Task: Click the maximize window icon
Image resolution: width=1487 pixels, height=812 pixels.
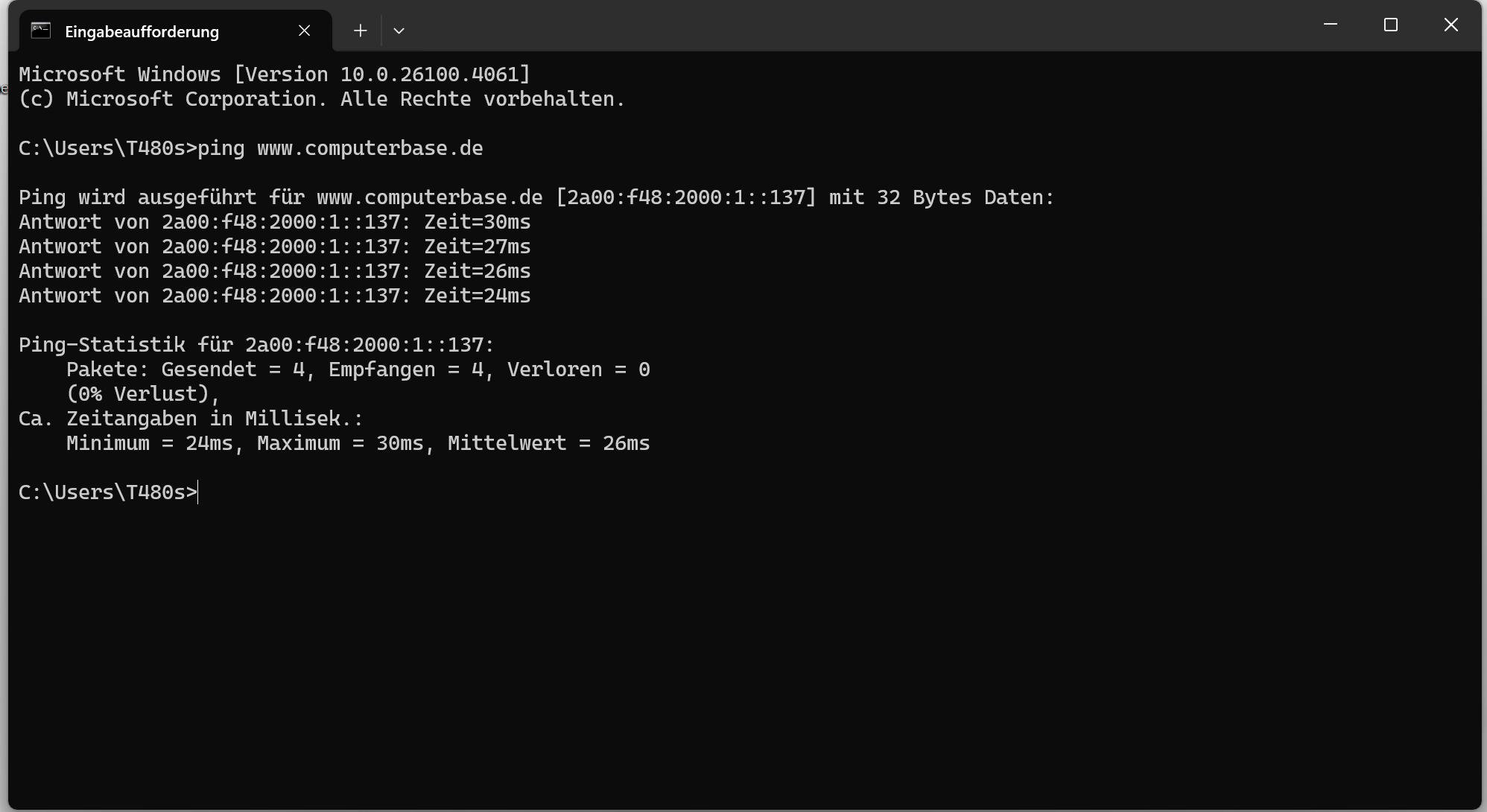Action: point(1390,25)
